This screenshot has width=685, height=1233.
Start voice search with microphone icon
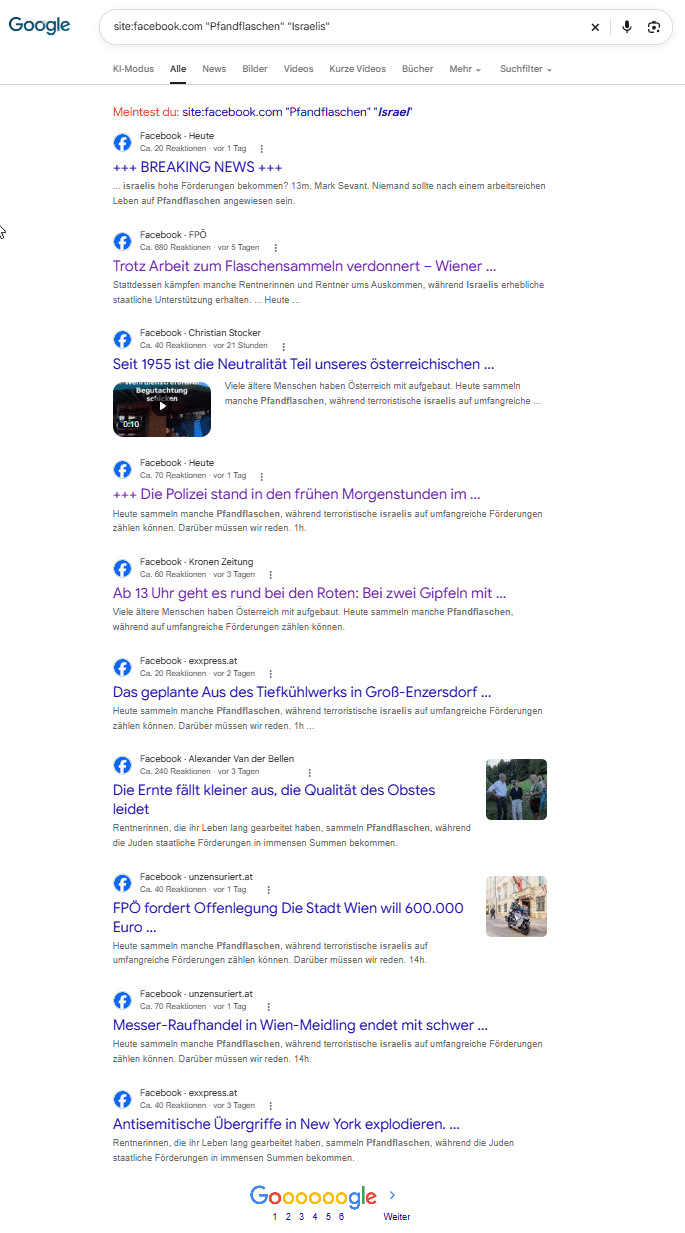[627, 27]
